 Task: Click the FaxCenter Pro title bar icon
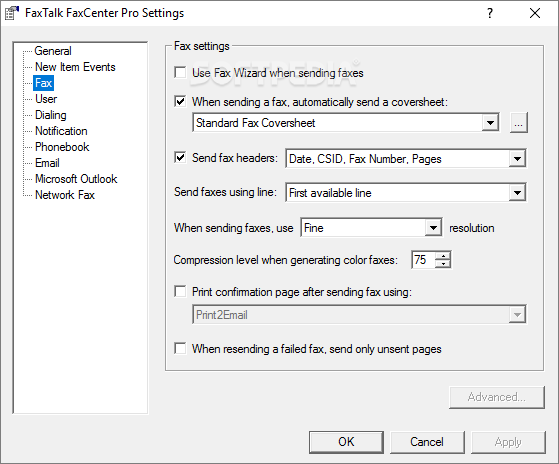(x=11, y=13)
